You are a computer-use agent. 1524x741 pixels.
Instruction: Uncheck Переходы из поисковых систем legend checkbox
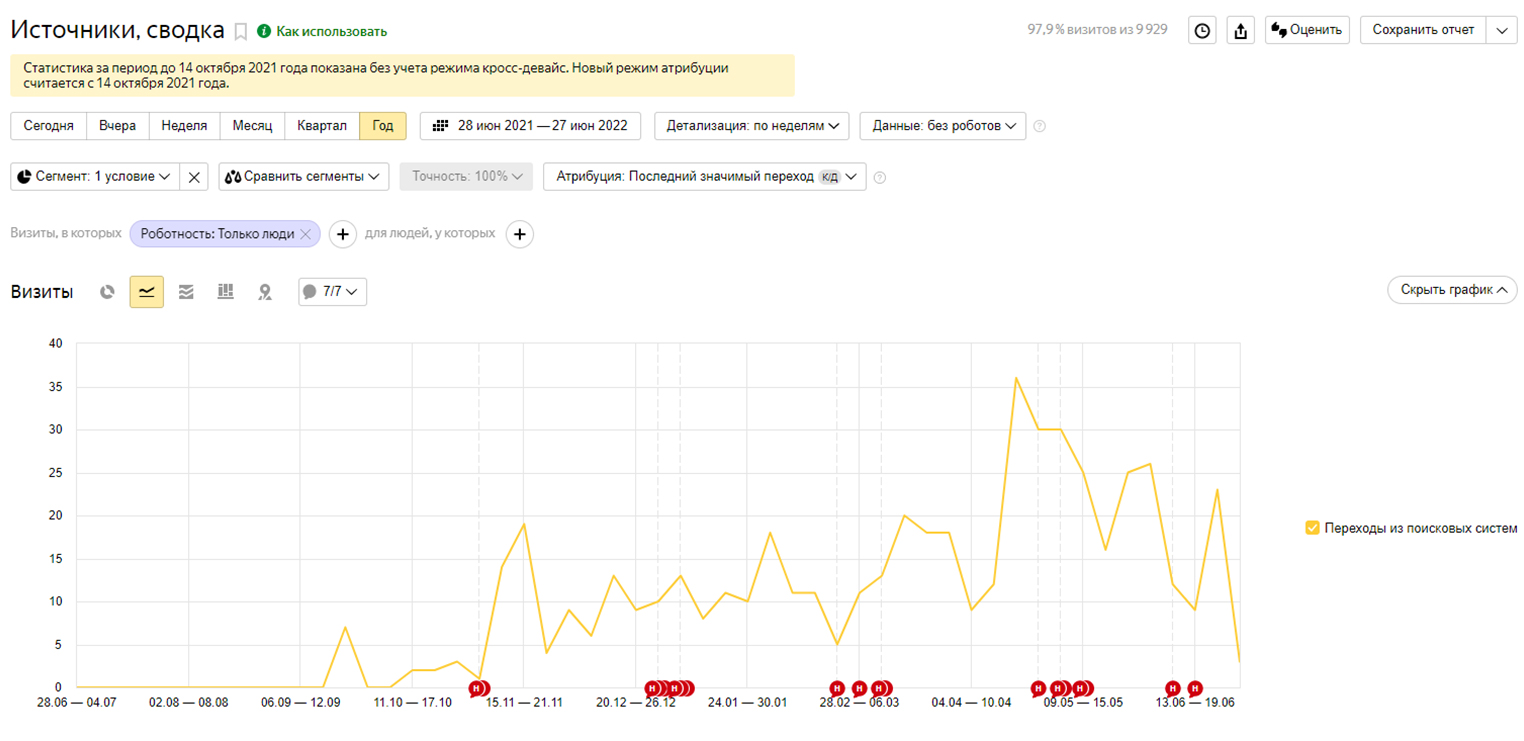(x=1312, y=528)
